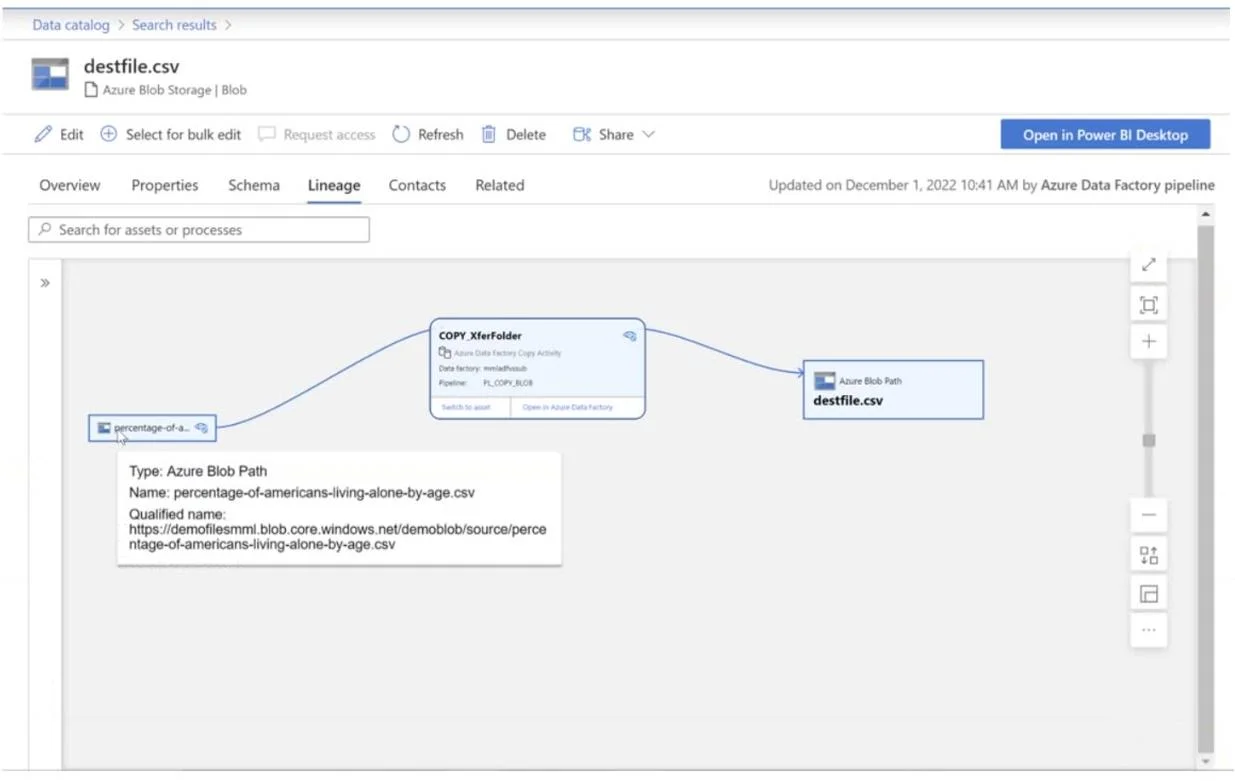Click the Data catalog breadcrumb

pos(71,25)
